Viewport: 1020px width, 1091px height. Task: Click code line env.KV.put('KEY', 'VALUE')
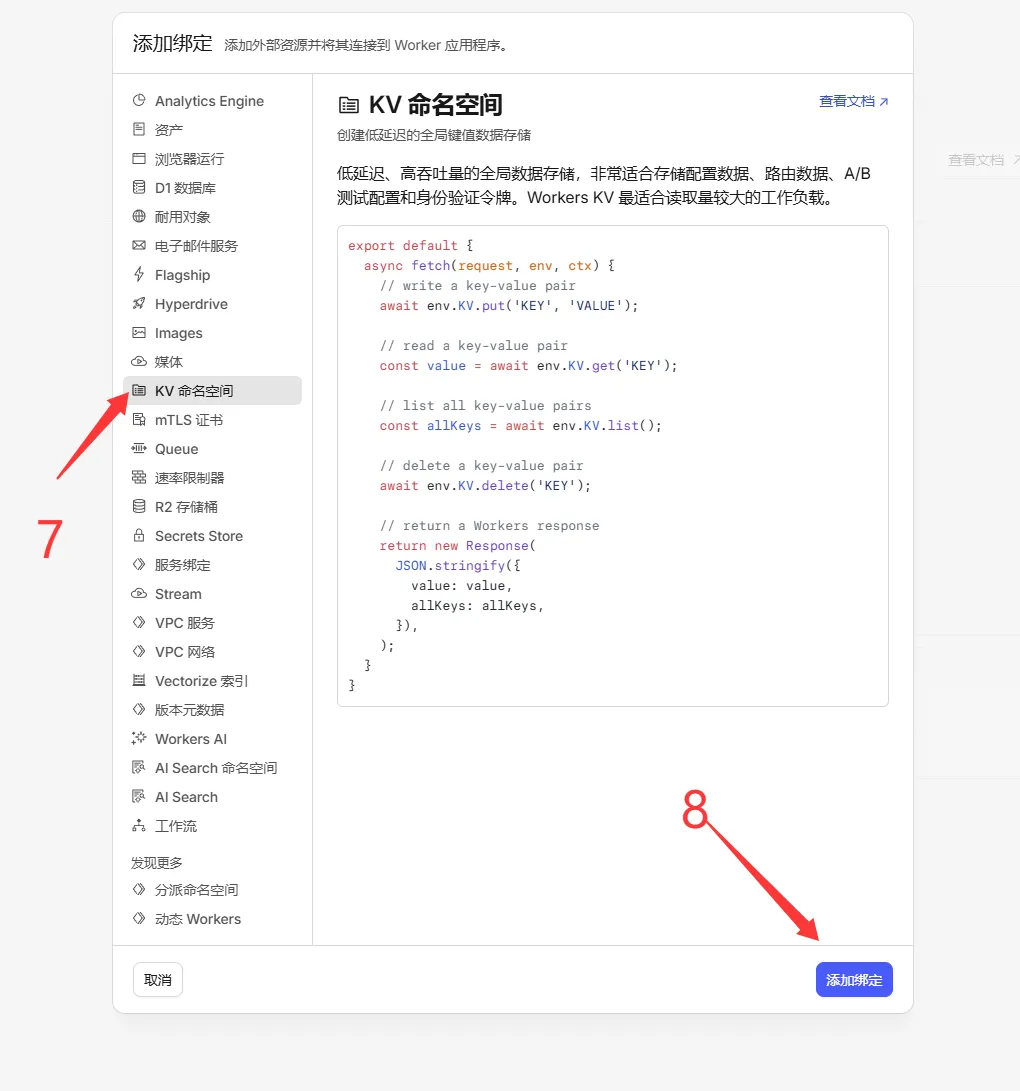[509, 305]
